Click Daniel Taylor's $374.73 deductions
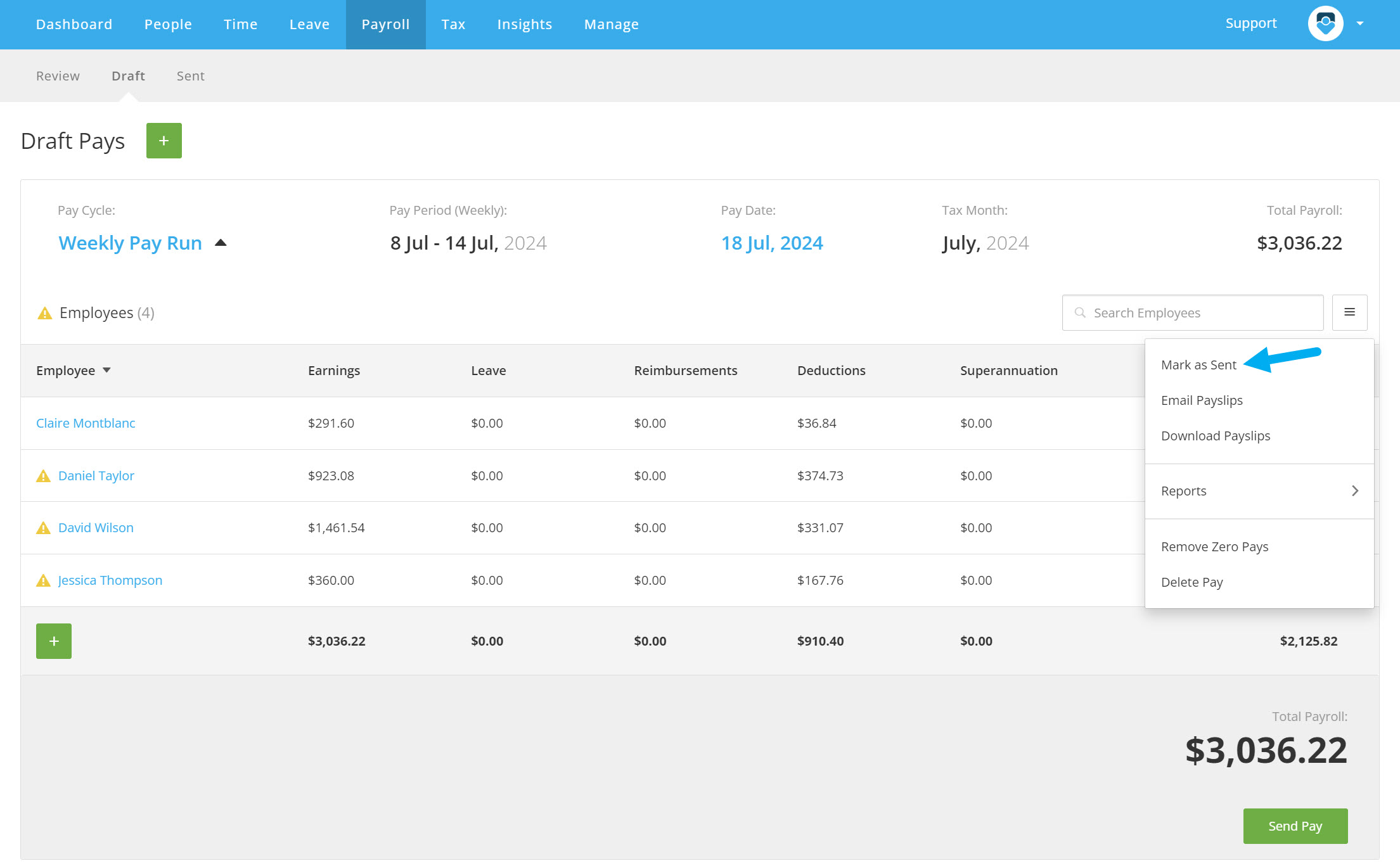This screenshot has height=868, width=1400. [820, 476]
